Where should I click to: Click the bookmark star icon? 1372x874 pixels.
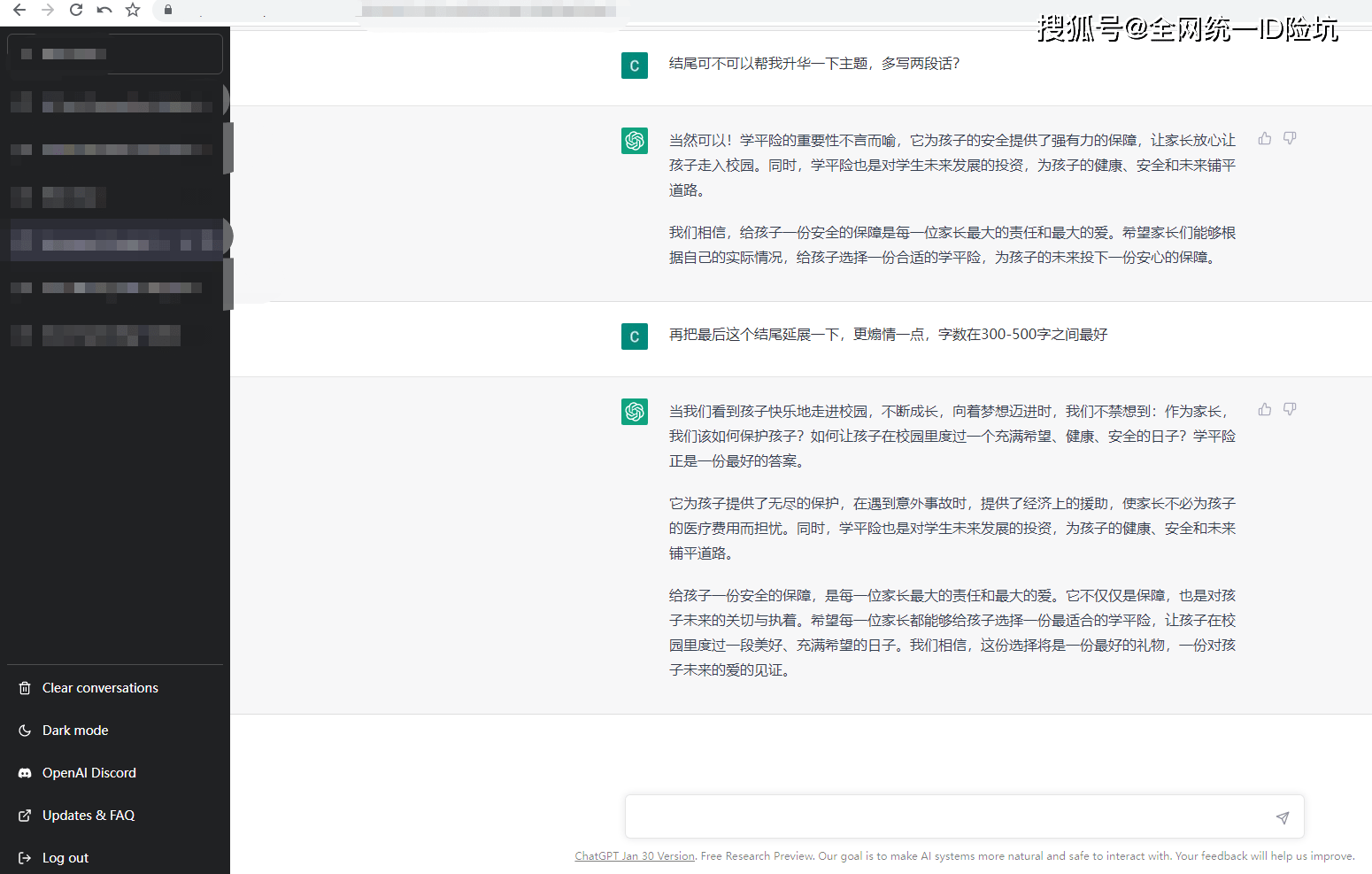pyautogui.click(x=133, y=12)
